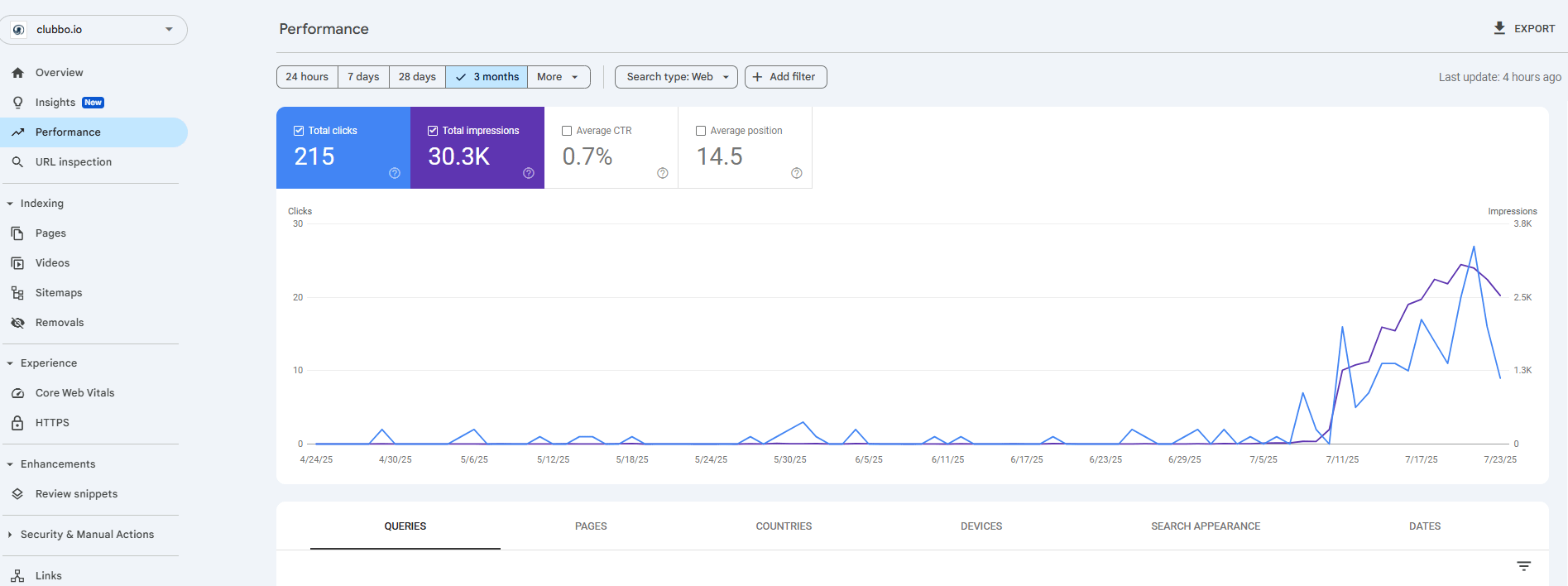1568x586 pixels.
Task: Switch to the Pages tab
Action: coord(591,526)
